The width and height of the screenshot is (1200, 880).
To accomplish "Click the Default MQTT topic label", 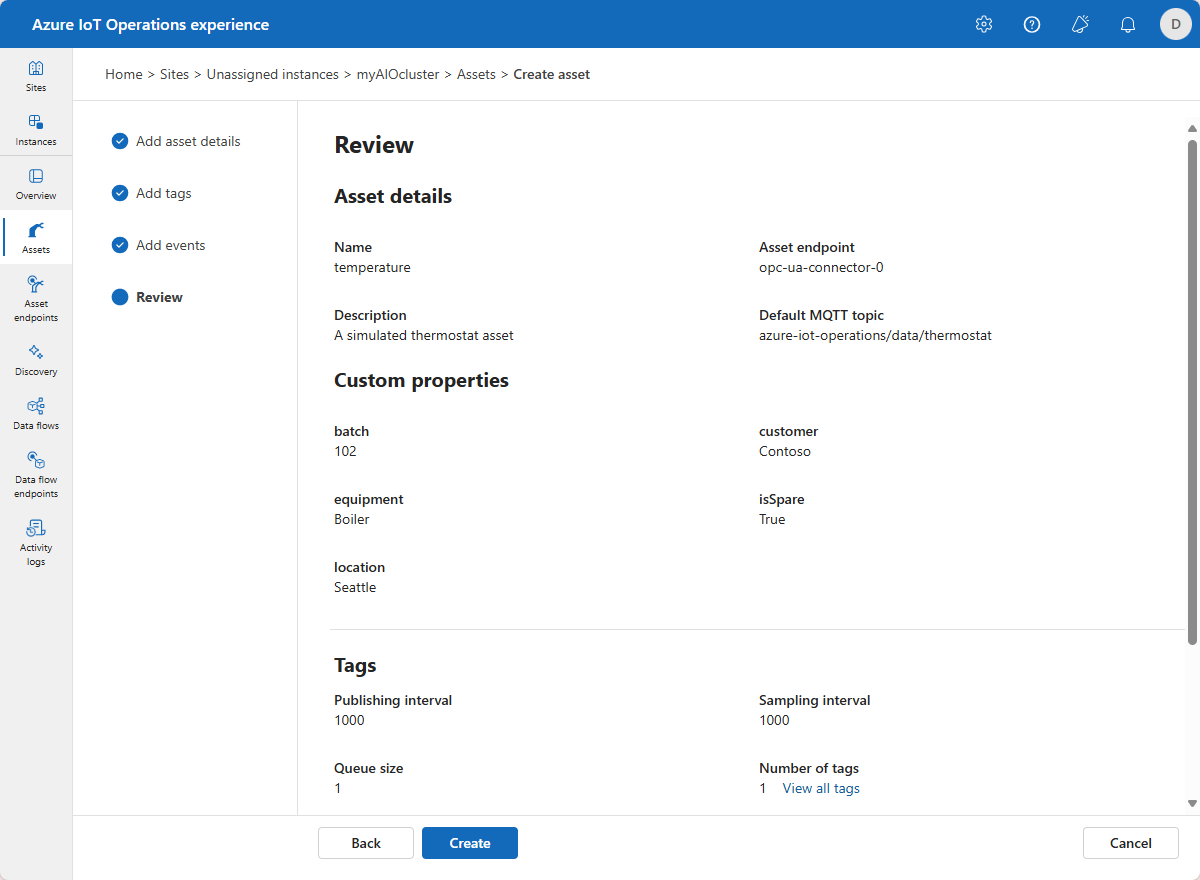I will coord(822,315).
